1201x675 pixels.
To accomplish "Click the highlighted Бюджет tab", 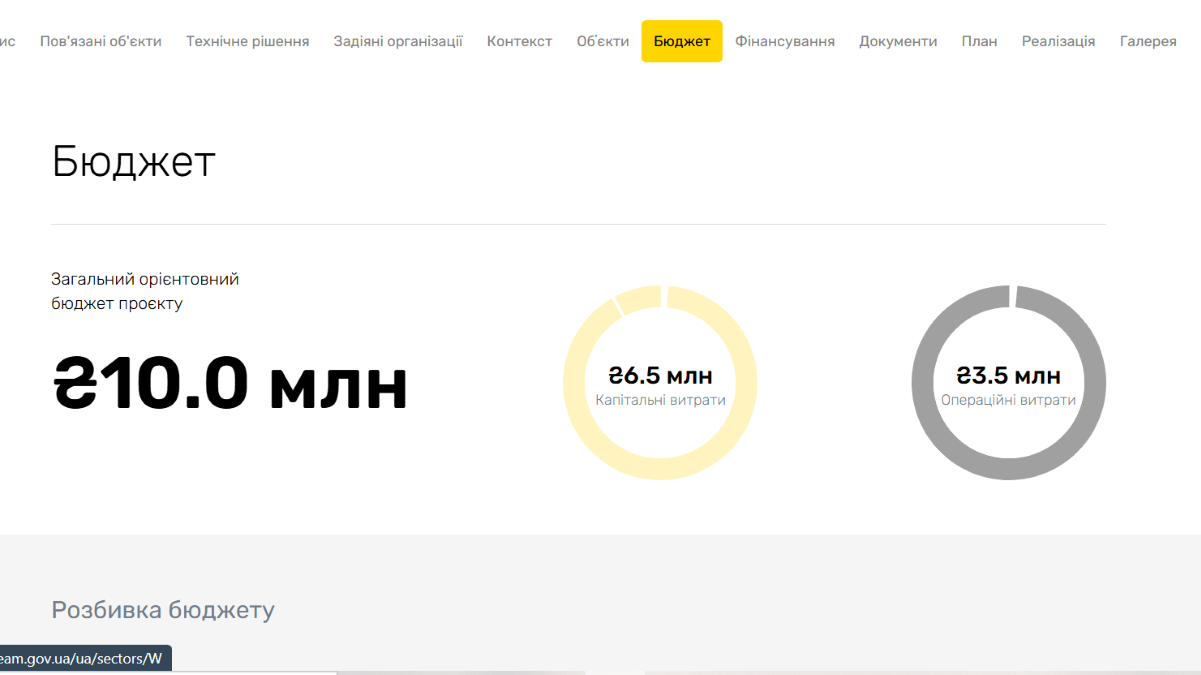I will [x=682, y=41].
